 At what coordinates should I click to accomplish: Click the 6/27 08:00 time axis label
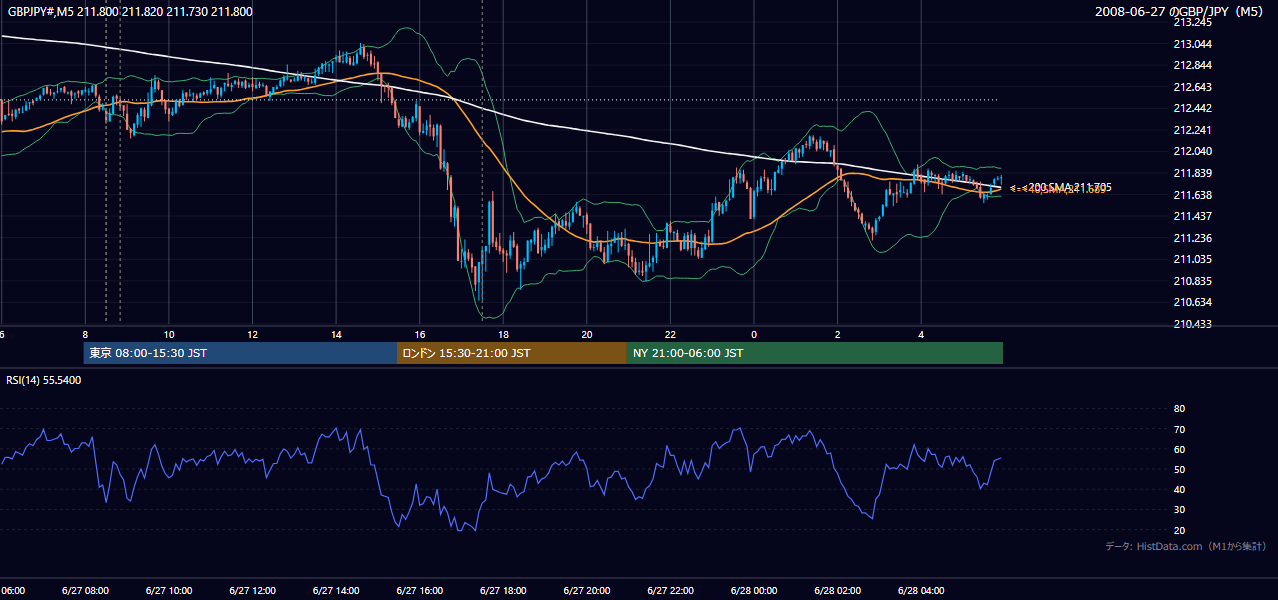(85, 590)
